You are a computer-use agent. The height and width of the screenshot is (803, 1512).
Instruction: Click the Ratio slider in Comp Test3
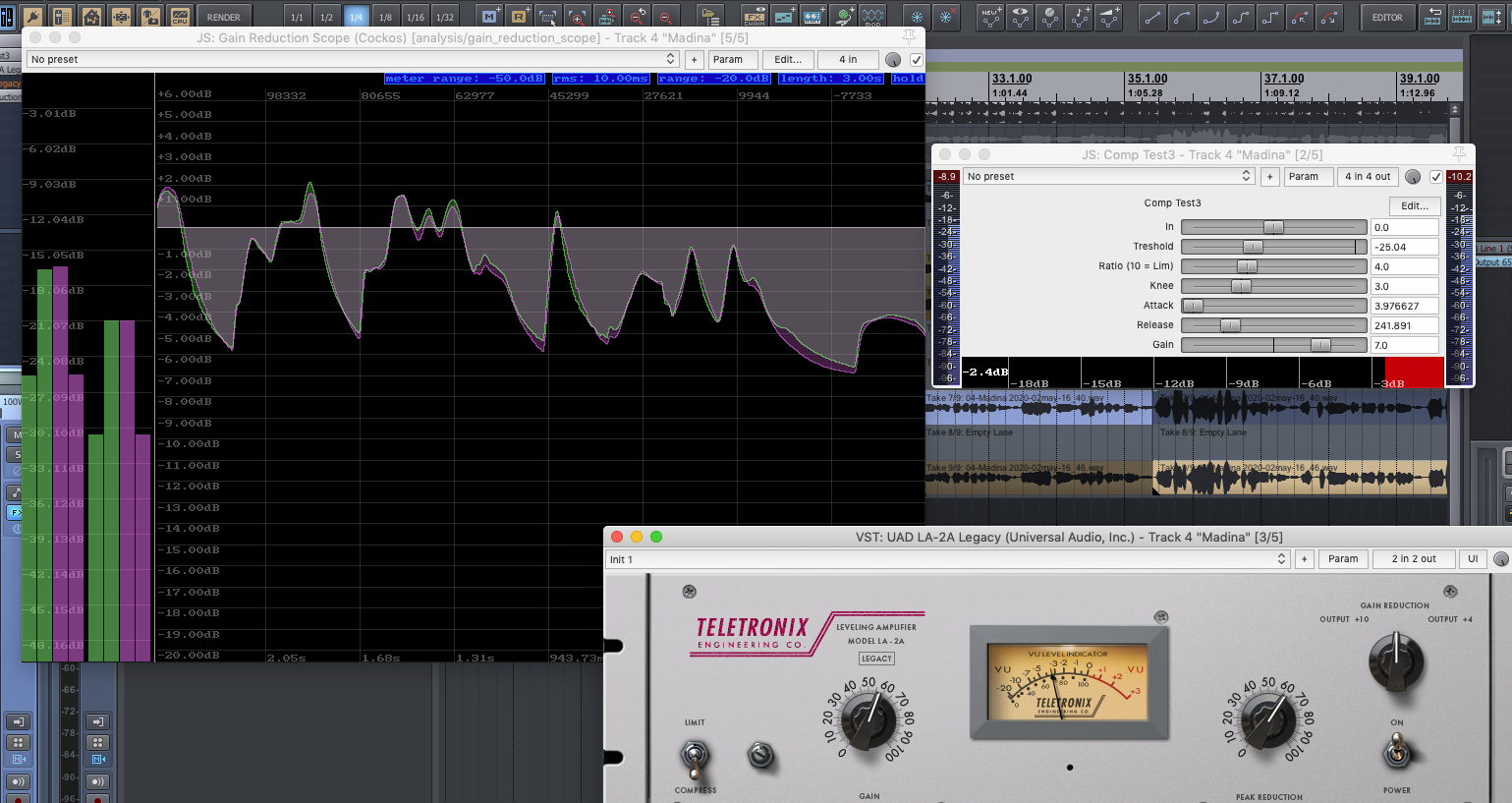point(1273,266)
